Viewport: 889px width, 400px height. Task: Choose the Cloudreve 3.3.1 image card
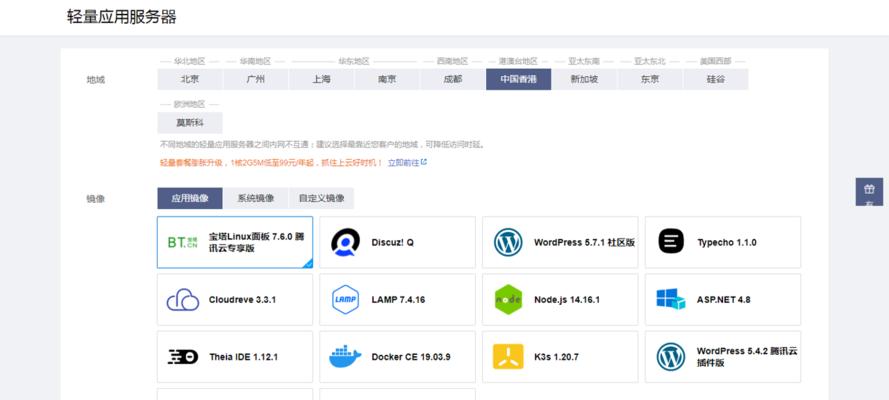coord(235,300)
